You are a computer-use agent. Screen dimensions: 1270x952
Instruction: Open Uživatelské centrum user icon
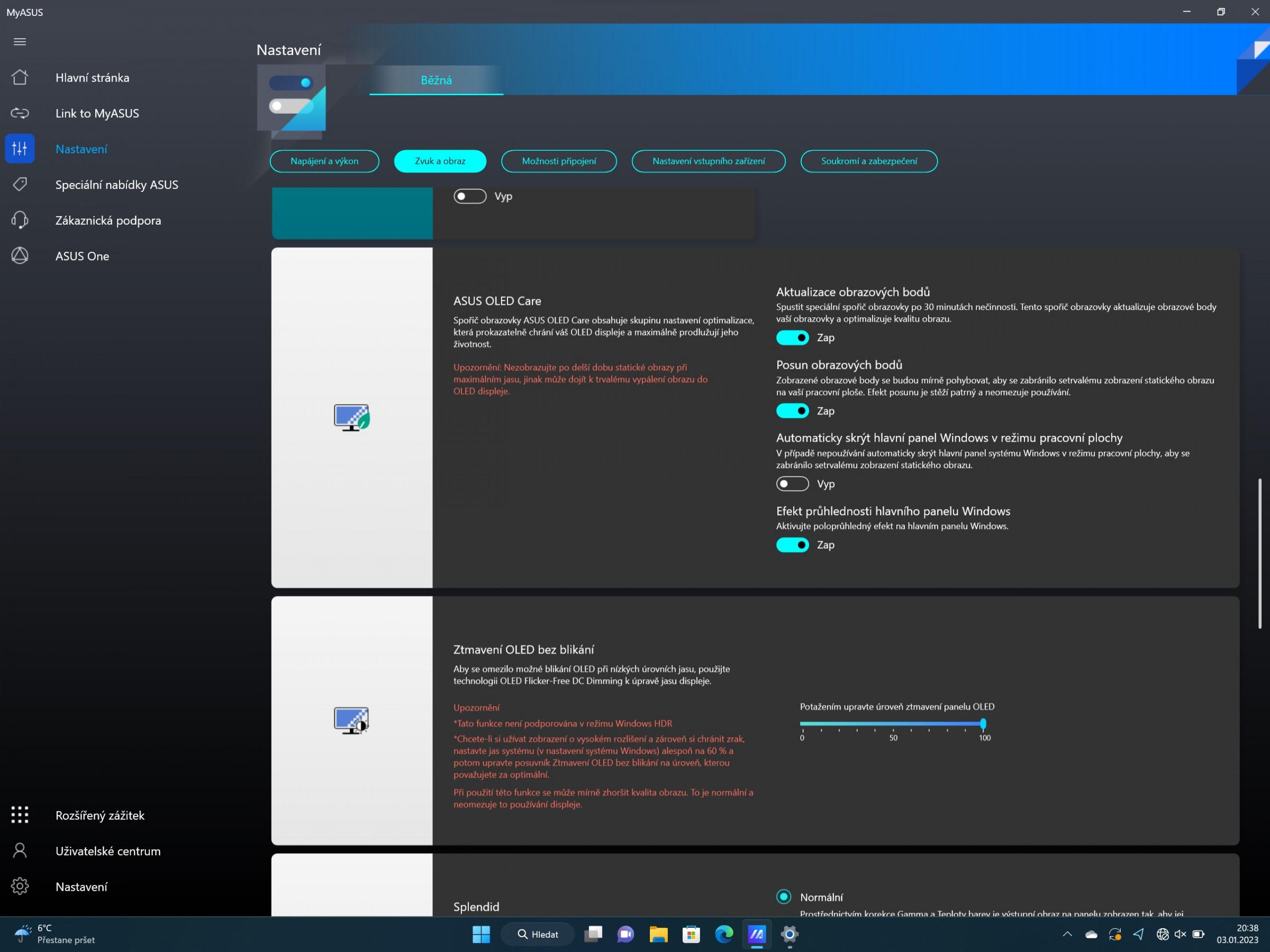pyautogui.click(x=20, y=850)
